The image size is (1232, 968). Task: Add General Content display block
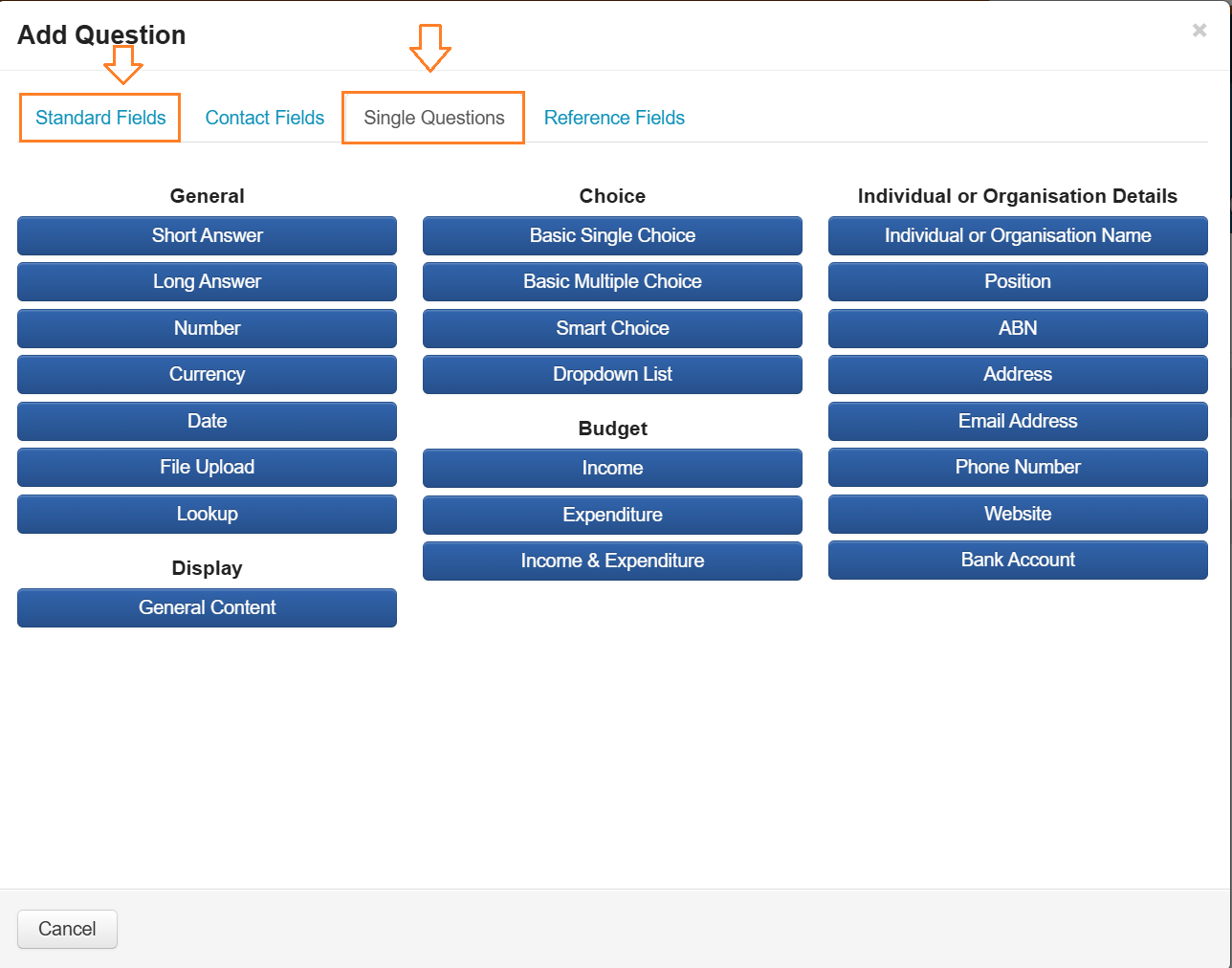coord(207,608)
